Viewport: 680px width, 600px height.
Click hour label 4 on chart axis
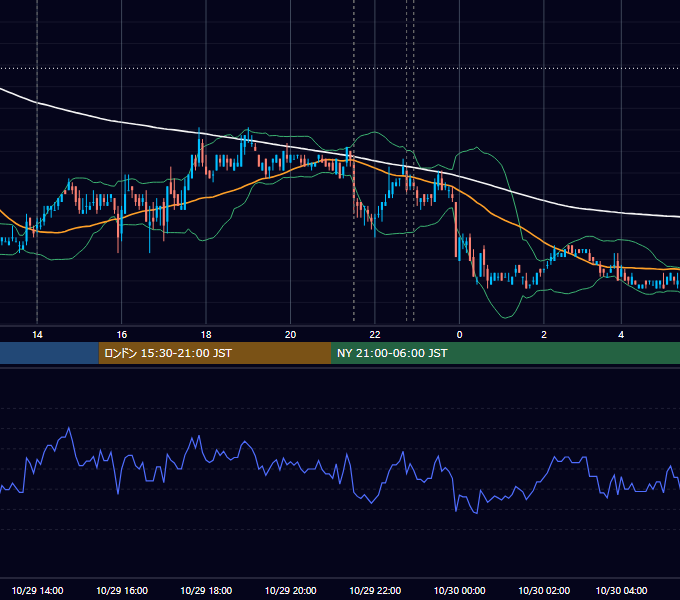(x=621, y=335)
